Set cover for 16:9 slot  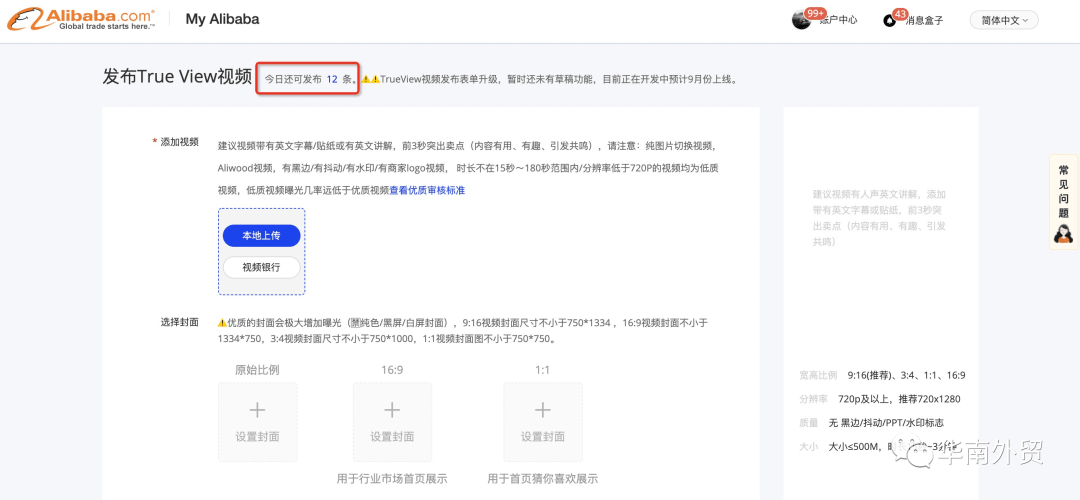(392, 422)
